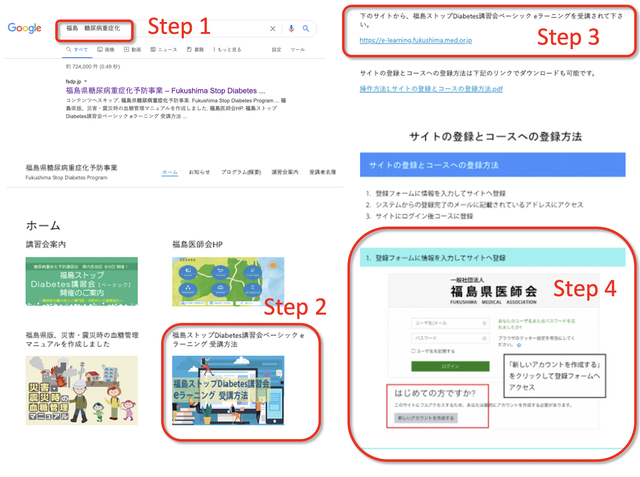Check the ユーザ名を記憶する checkbox
Image resolution: width=640 pixels, height=477 pixels.
pyautogui.click(x=411, y=351)
